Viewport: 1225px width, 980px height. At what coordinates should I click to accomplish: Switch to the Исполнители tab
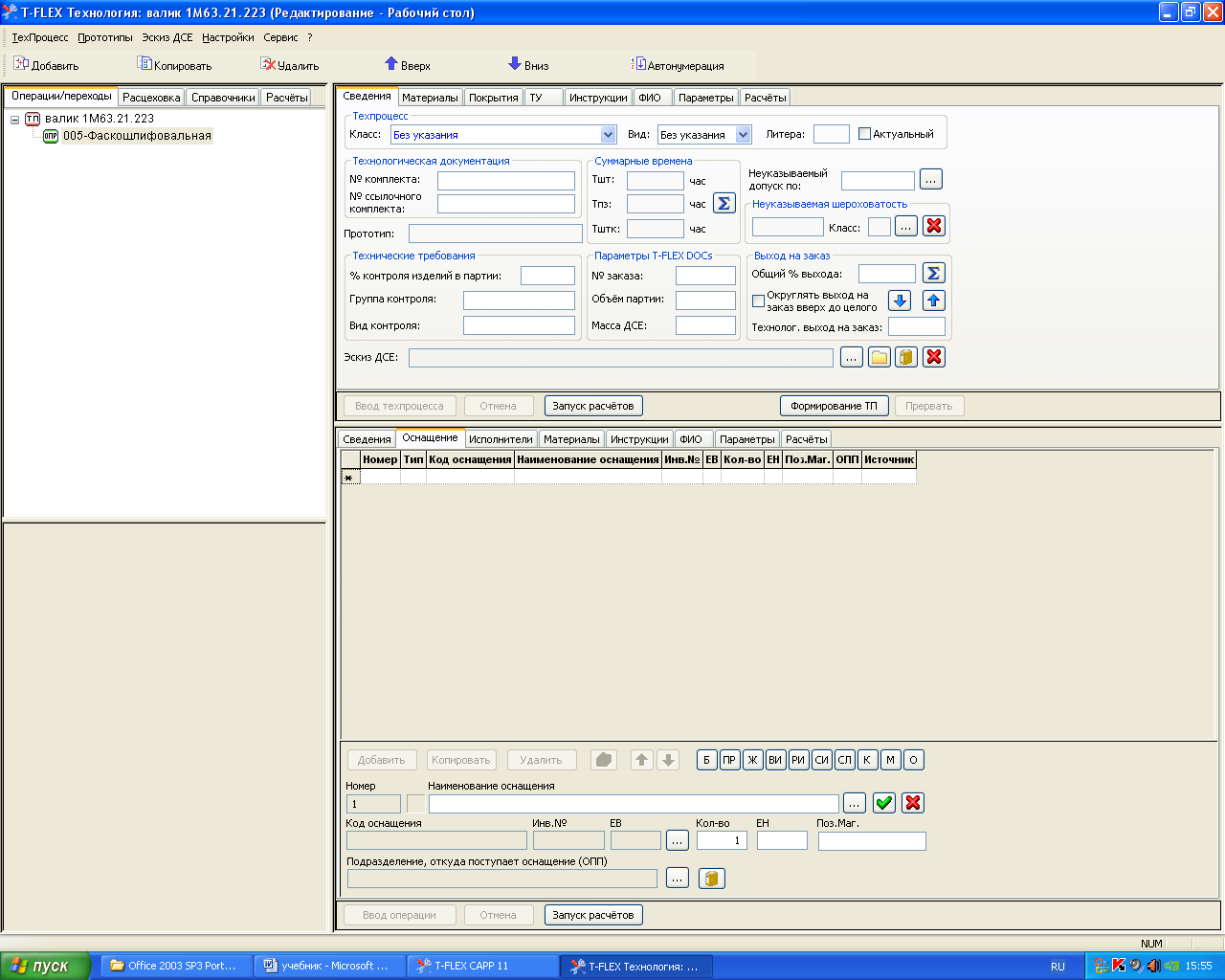click(x=501, y=439)
